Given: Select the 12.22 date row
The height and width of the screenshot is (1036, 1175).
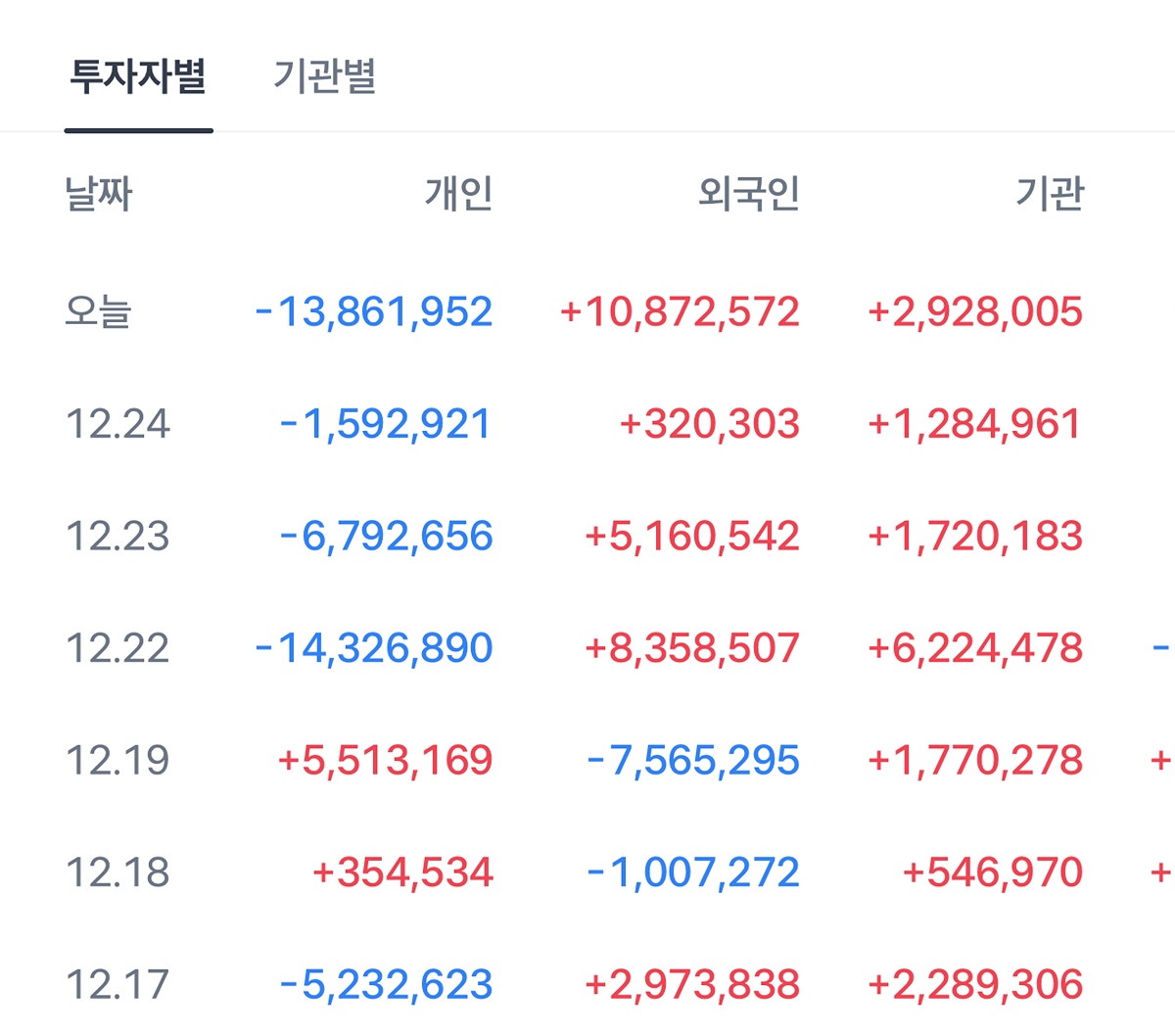Looking at the screenshot, I should tap(117, 648).
